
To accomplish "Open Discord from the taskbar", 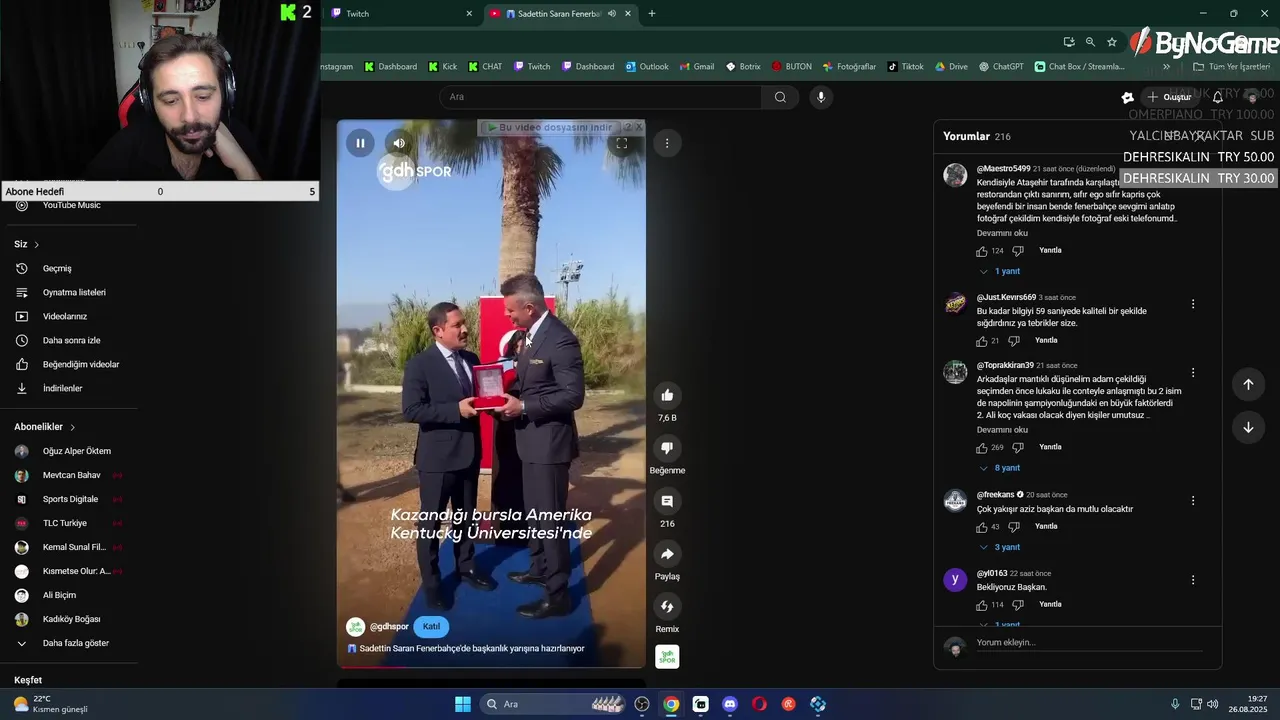I will pos(730,704).
